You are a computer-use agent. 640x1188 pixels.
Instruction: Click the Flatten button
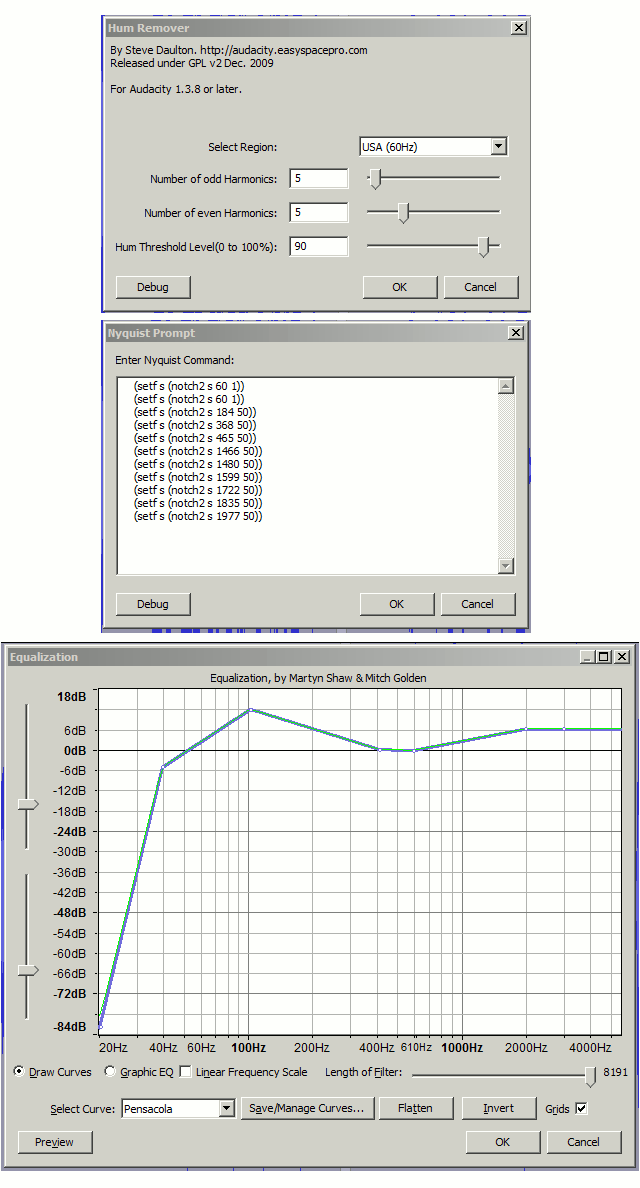click(x=415, y=1108)
